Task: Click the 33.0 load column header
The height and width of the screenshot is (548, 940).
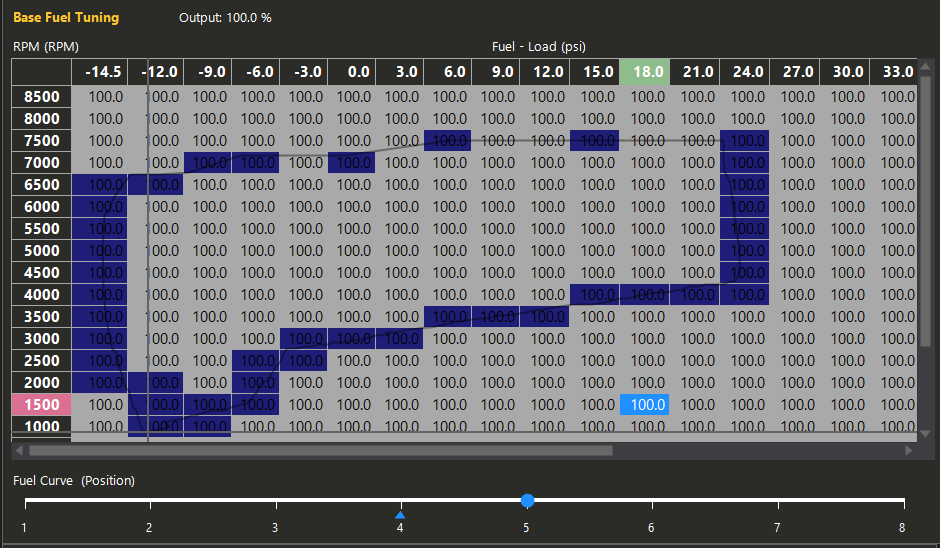Action: pos(893,72)
